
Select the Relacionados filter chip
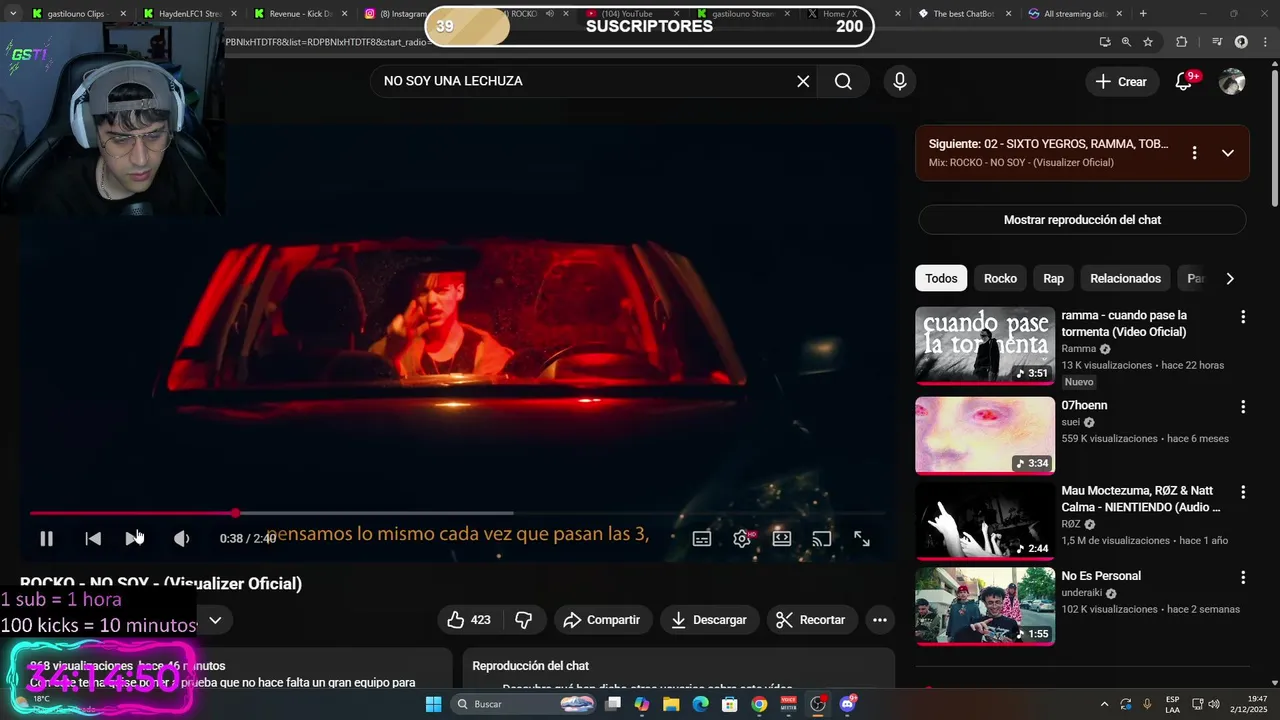point(1125,278)
